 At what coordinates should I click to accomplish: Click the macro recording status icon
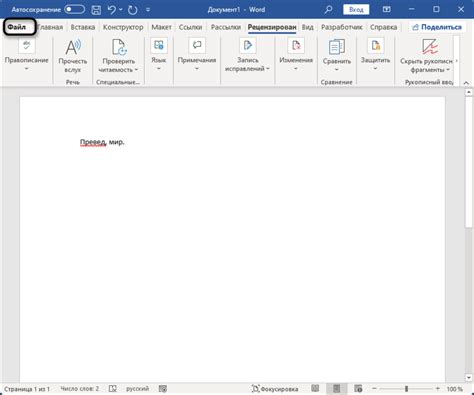coord(163,389)
